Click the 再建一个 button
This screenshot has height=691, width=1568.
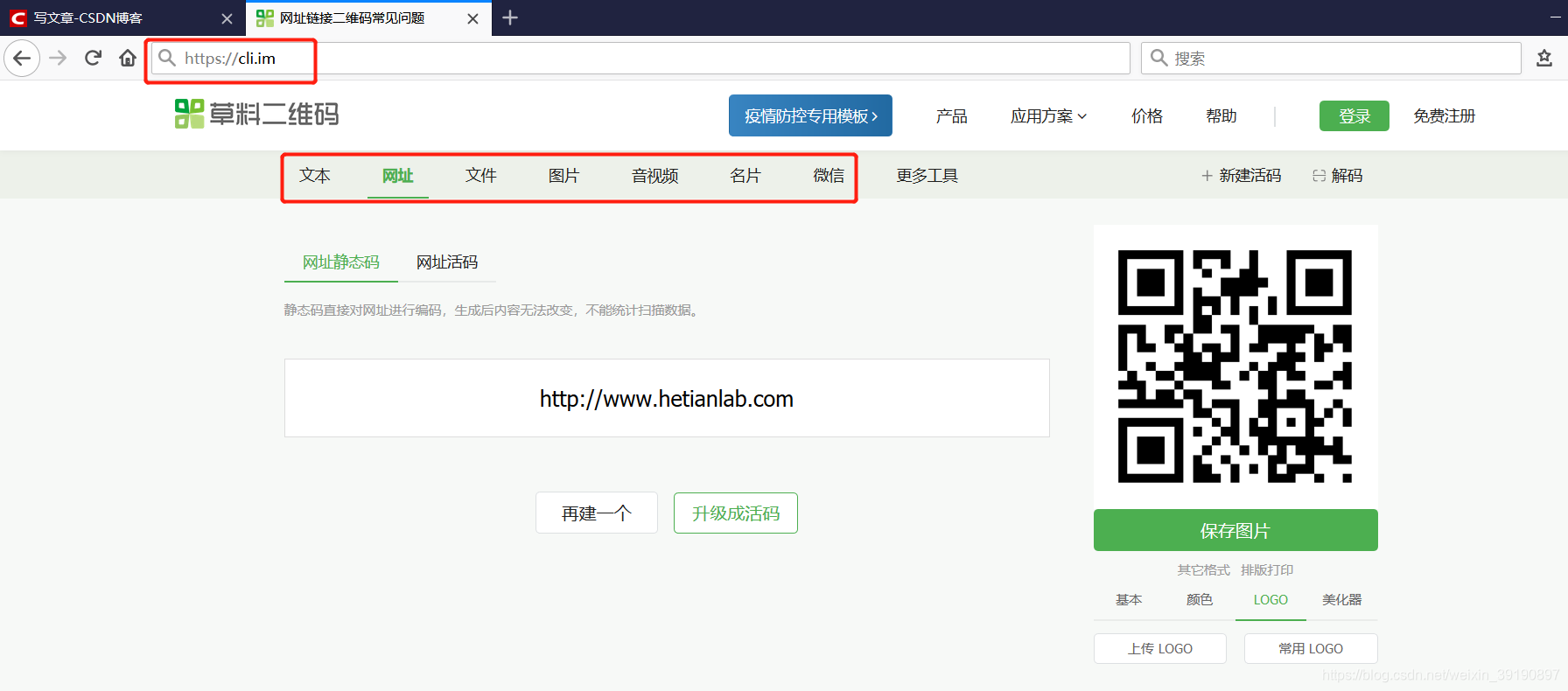tap(597, 513)
